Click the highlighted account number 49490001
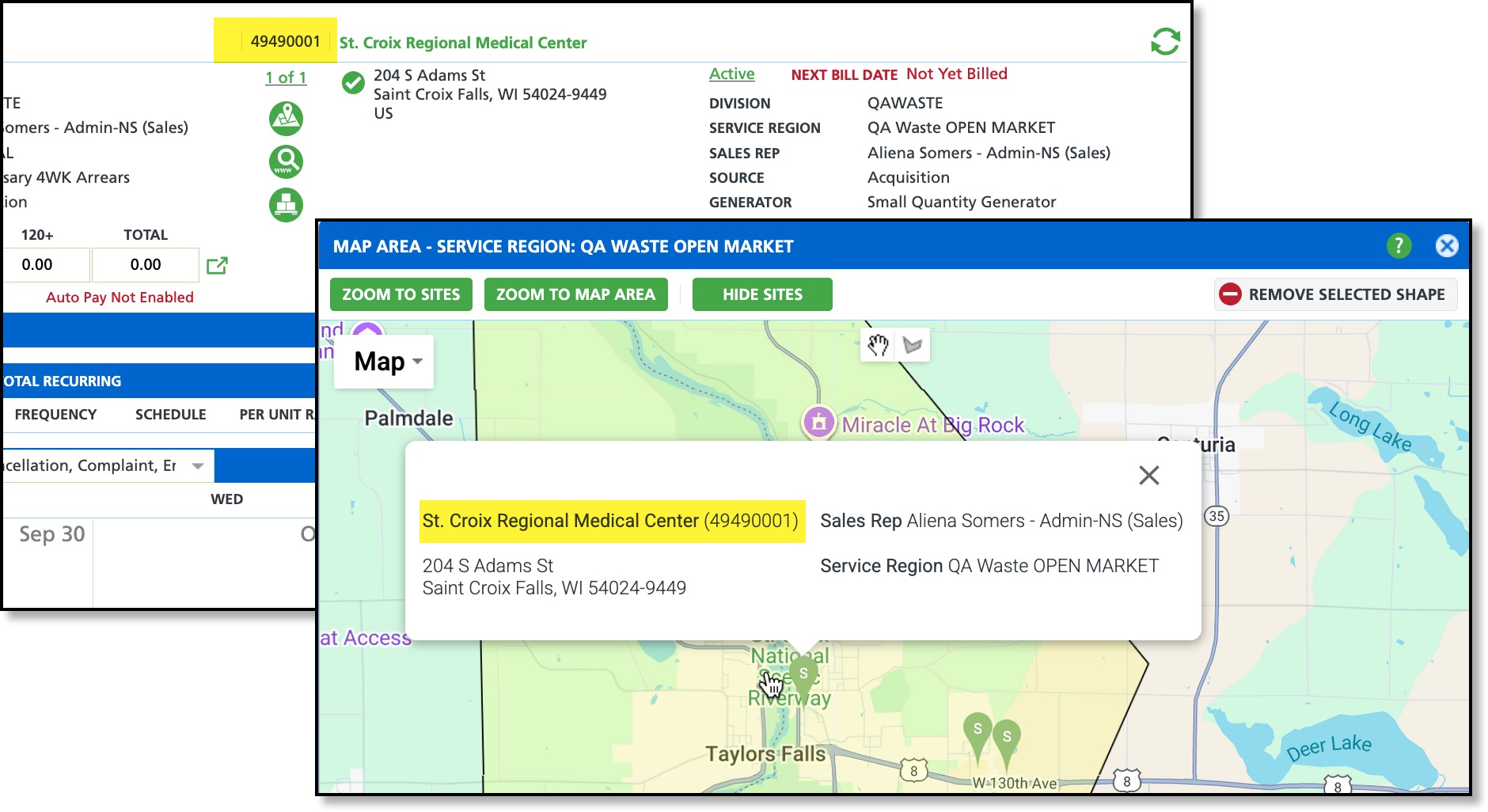This screenshot has height=812, width=1488. (x=286, y=41)
